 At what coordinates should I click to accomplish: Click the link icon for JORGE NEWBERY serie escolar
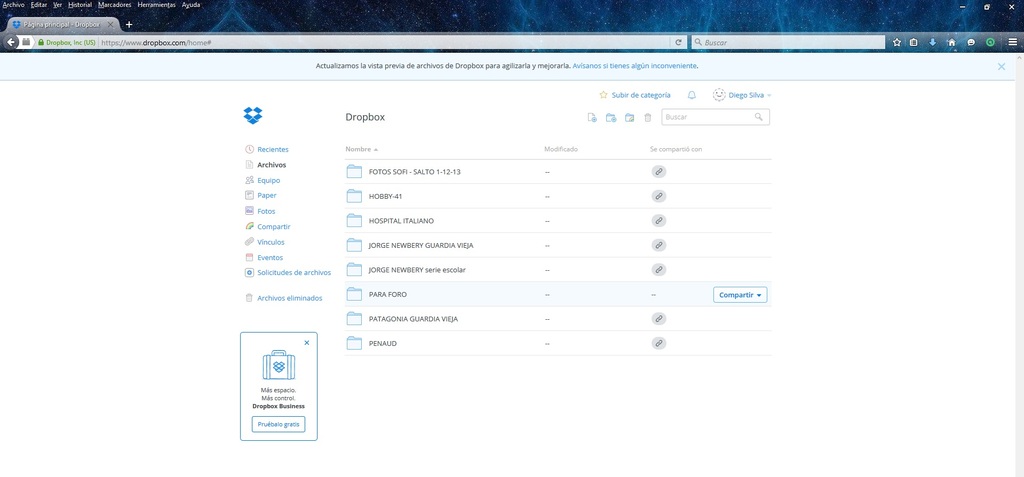click(x=659, y=270)
